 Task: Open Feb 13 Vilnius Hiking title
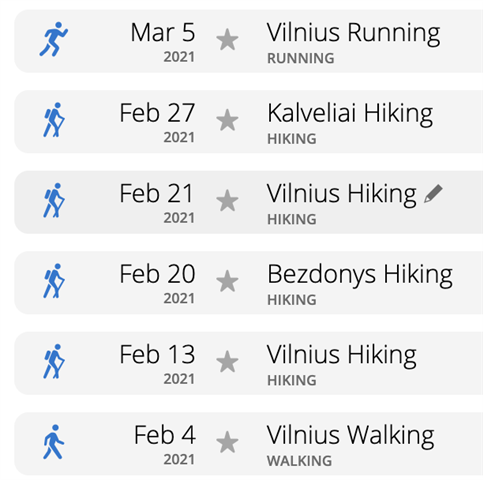tap(342, 356)
